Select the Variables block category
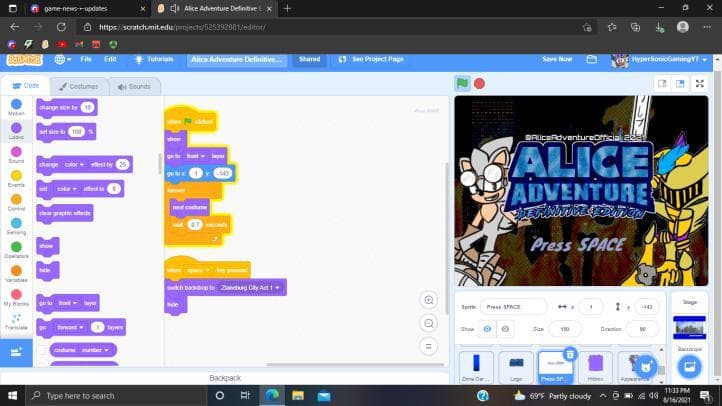 [16, 274]
